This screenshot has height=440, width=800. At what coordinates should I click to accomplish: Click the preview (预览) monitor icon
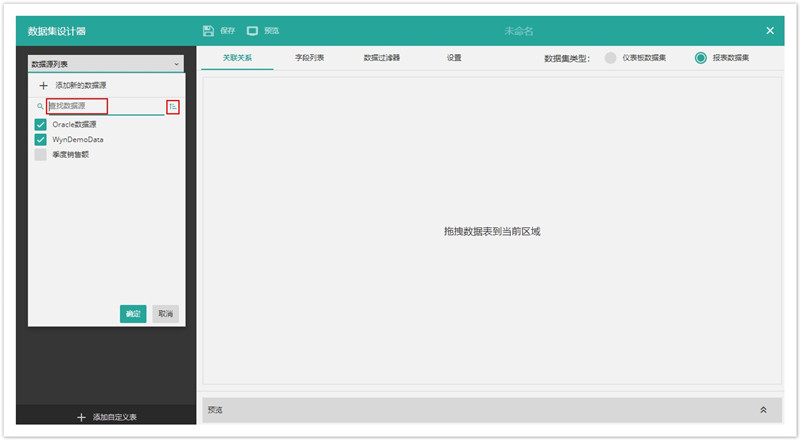click(252, 31)
